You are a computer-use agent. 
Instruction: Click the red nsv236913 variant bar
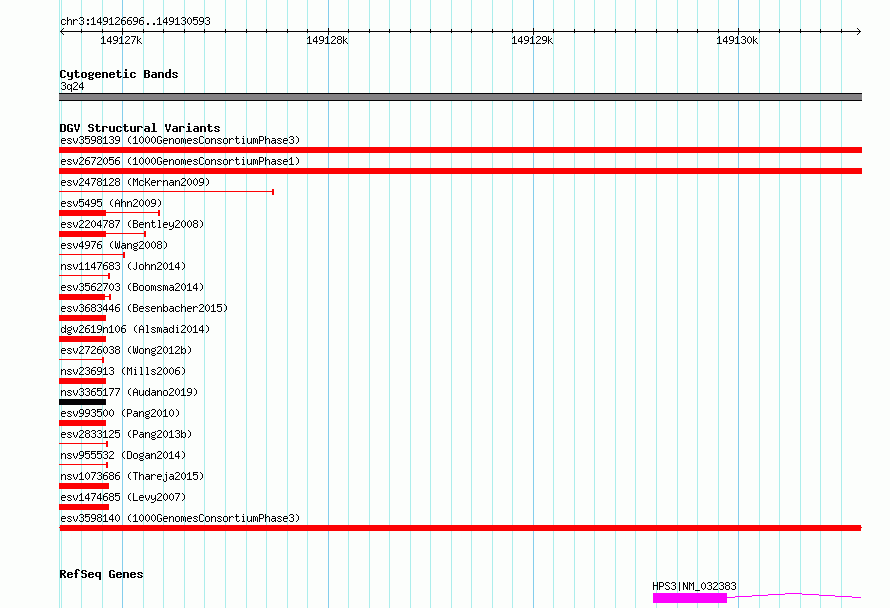(x=82, y=381)
